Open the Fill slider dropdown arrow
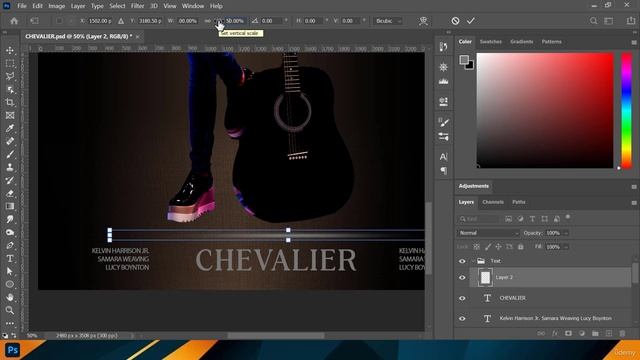This screenshot has height=360, width=640. coord(566,247)
